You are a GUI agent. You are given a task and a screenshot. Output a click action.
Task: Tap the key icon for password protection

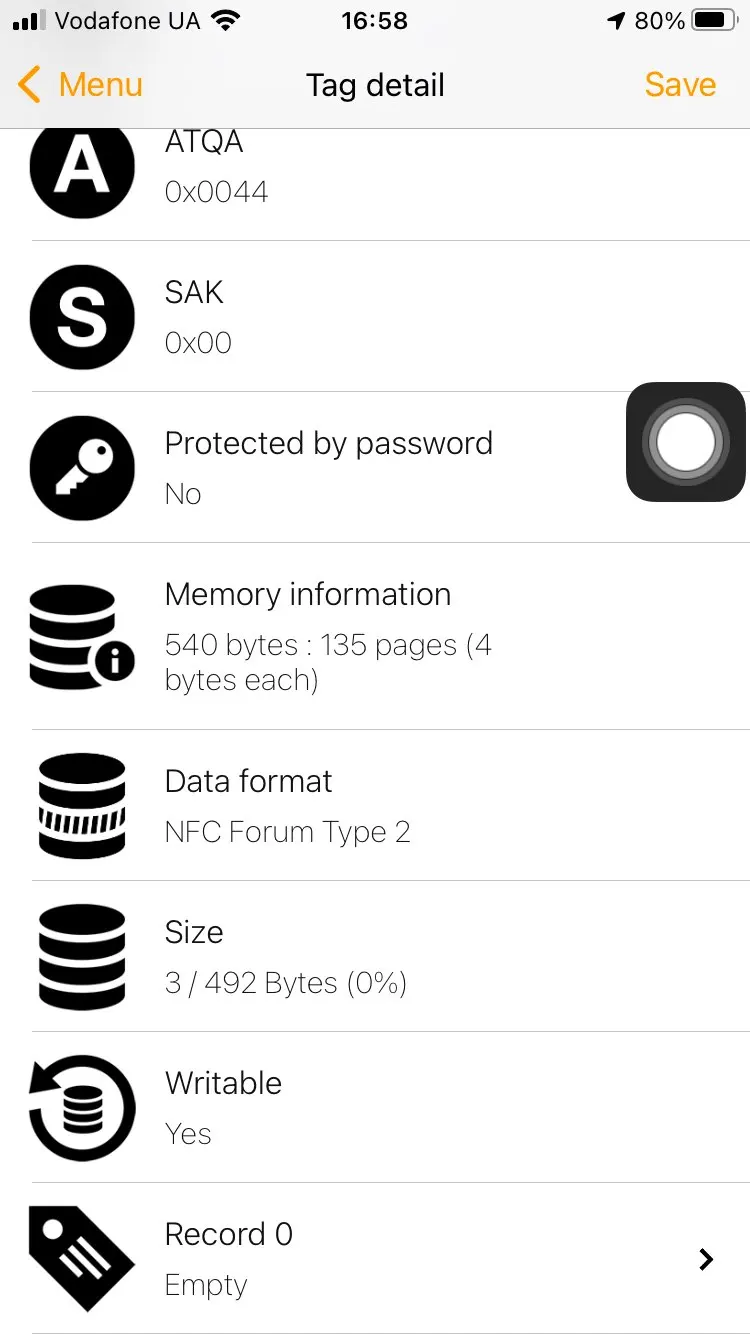[x=82, y=468]
